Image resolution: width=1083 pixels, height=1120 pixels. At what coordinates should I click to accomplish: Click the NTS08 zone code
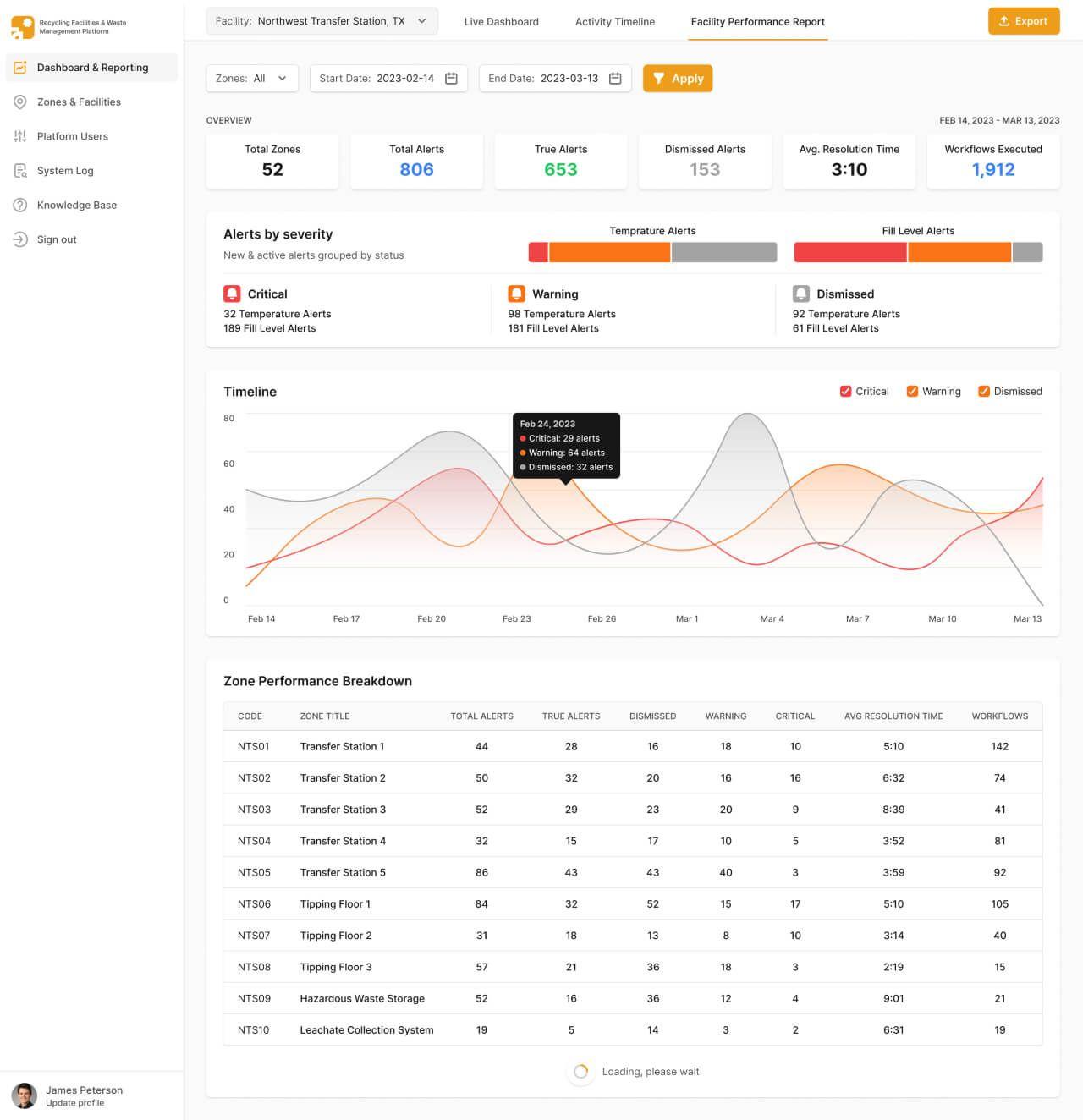point(254,968)
